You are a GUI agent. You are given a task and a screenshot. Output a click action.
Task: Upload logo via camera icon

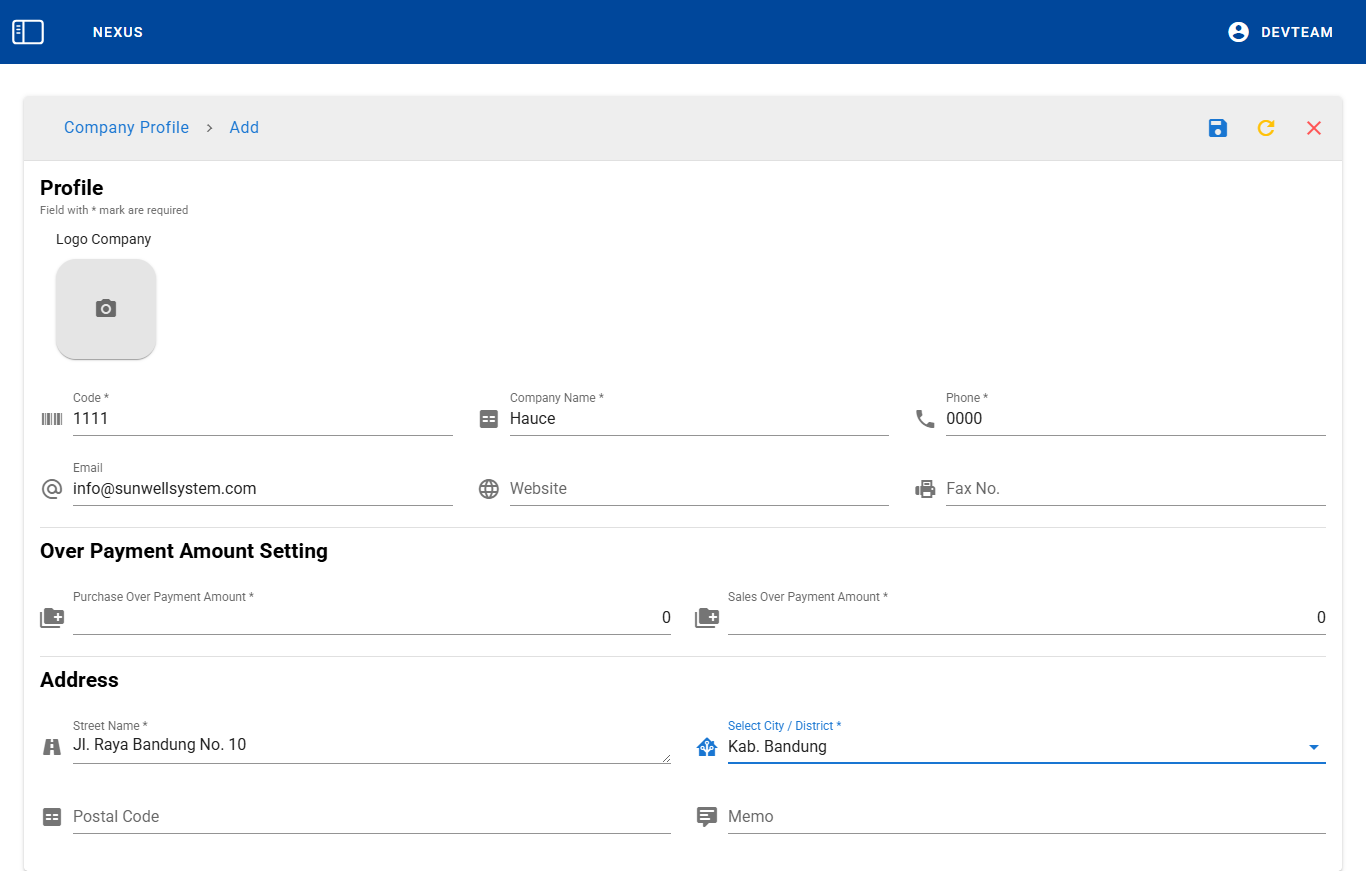point(106,309)
